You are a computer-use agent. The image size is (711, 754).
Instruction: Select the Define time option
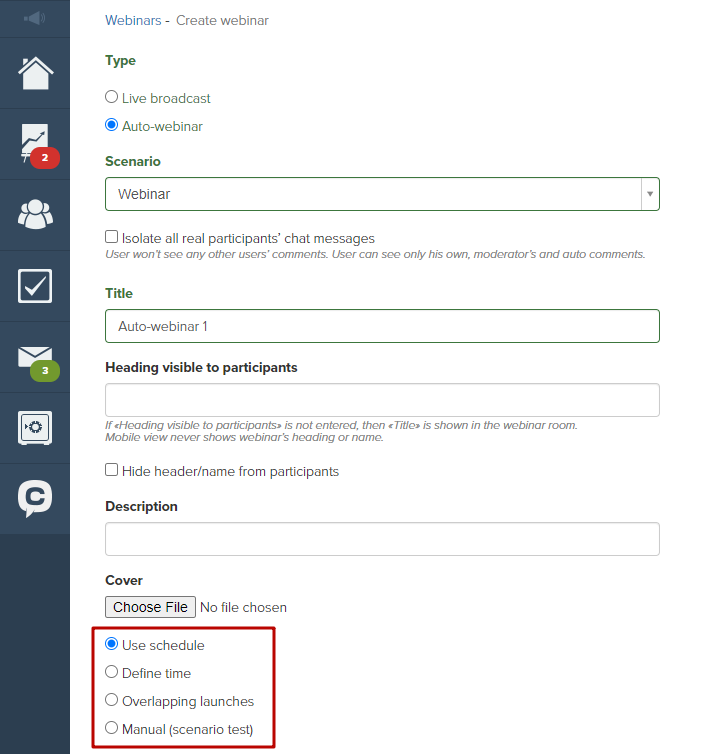pos(111,672)
